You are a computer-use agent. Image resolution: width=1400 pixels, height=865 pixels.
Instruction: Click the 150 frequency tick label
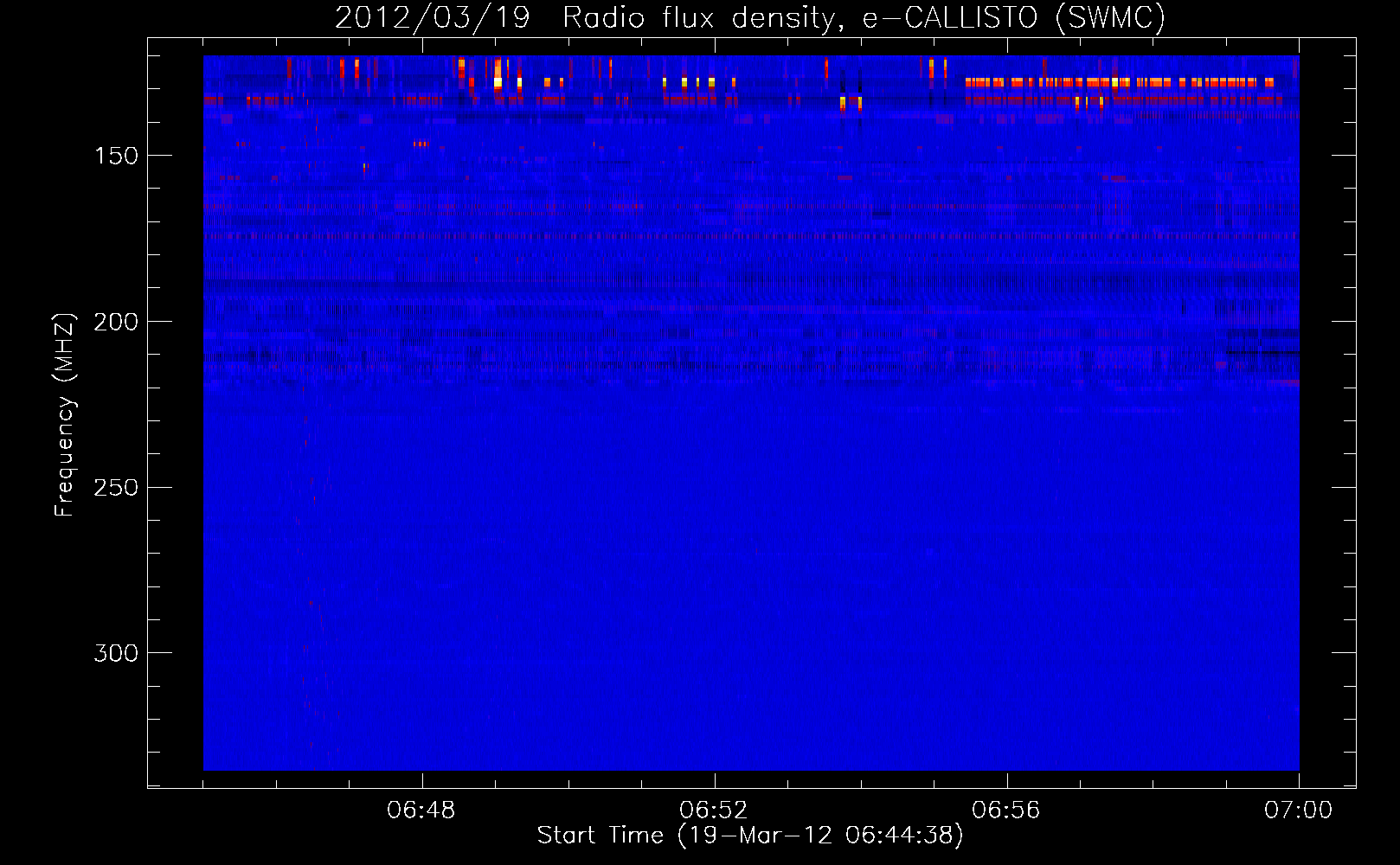tap(116, 156)
